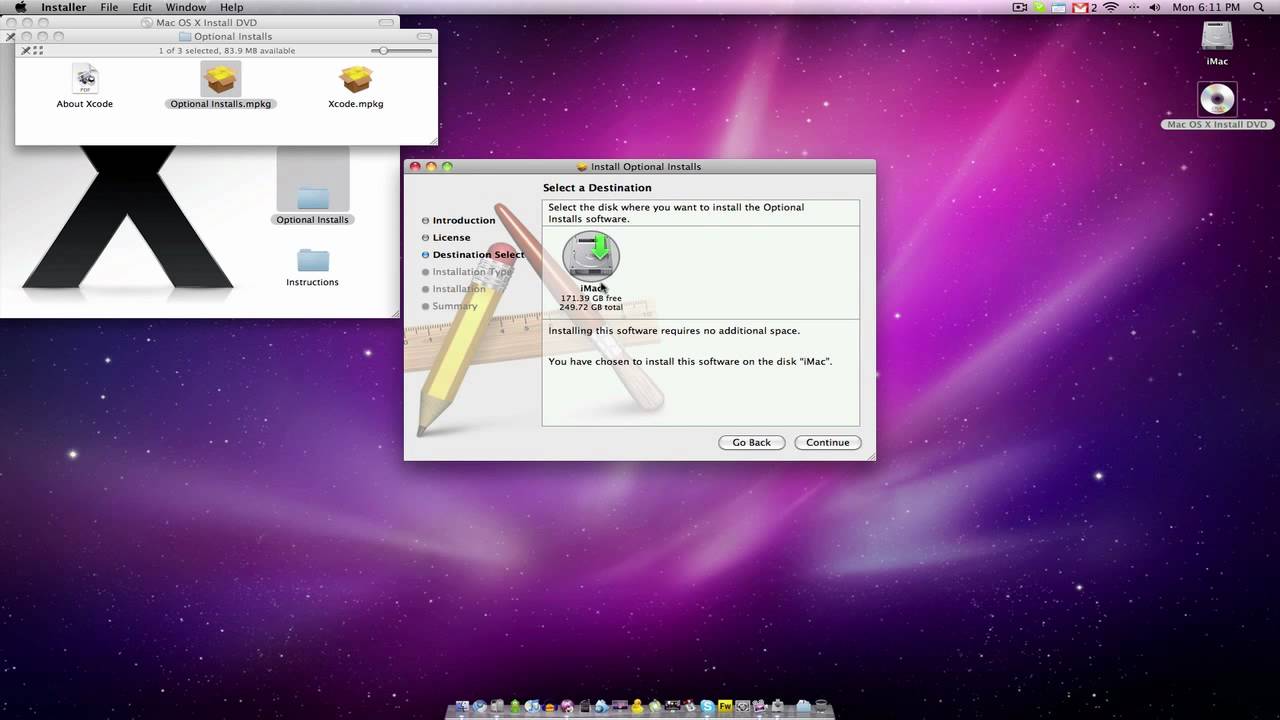1280x720 pixels.
Task: Select the Optional Installs folder in DVD window
Action: point(312,196)
